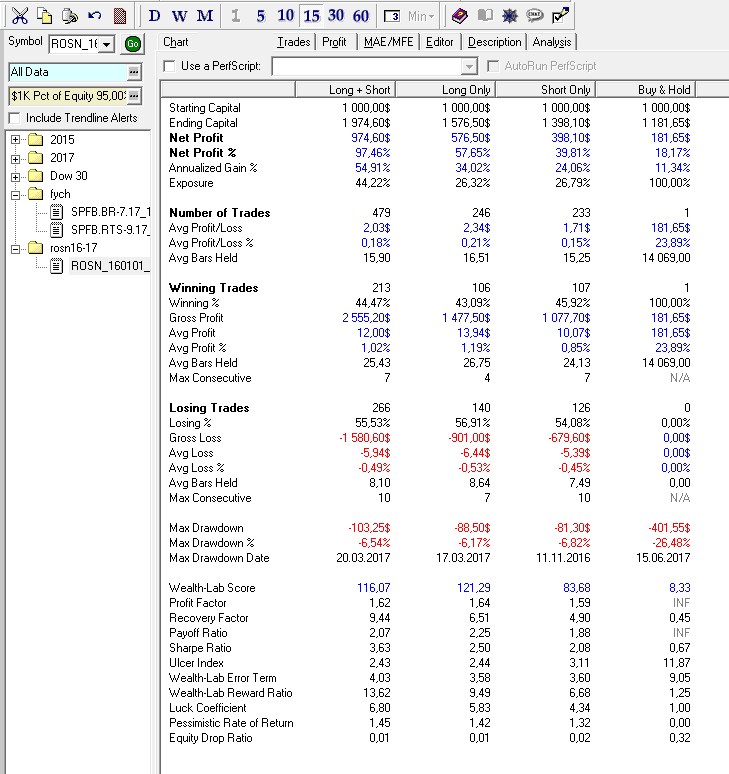Collapse the rosn16-17 folder node

pos(15,249)
